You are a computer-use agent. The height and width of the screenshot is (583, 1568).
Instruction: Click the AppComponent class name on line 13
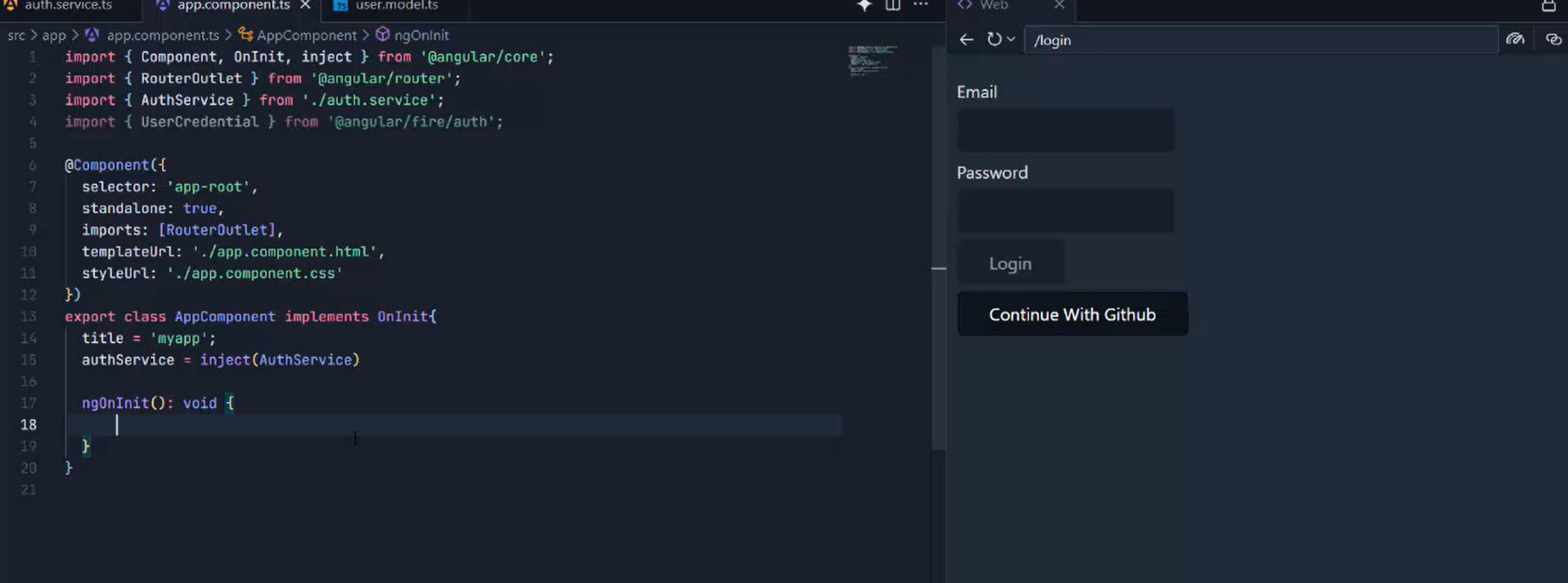point(224,317)
